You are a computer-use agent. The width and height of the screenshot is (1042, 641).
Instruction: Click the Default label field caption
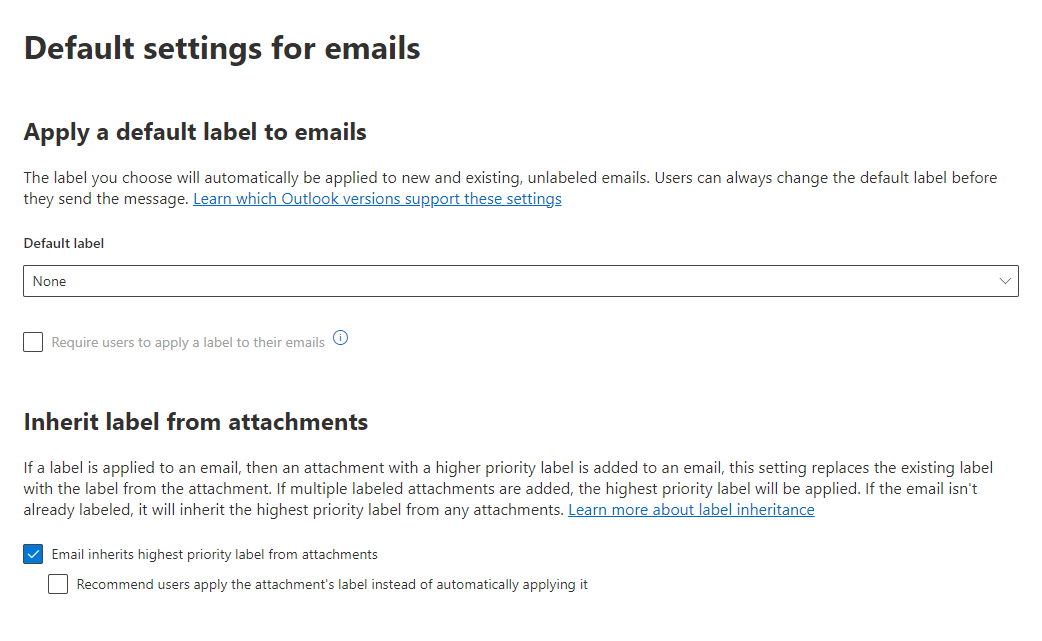[x=64, y=244]
